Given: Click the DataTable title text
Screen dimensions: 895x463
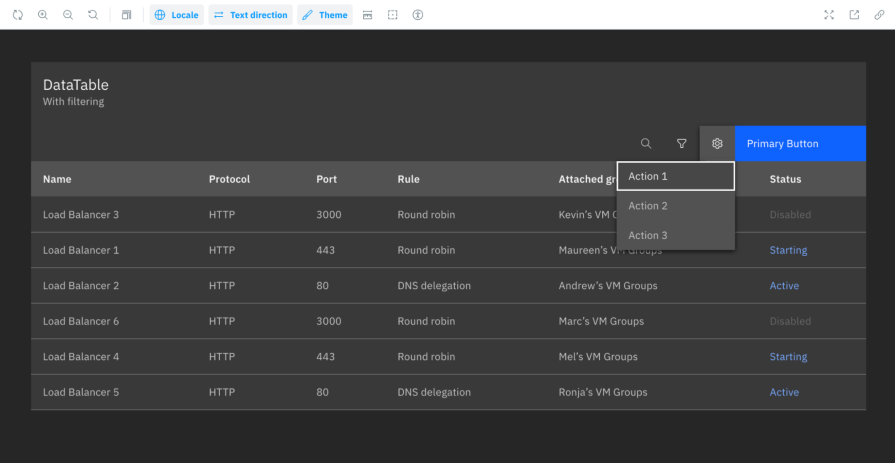Looking at the screenshot, I should point(75,85).
